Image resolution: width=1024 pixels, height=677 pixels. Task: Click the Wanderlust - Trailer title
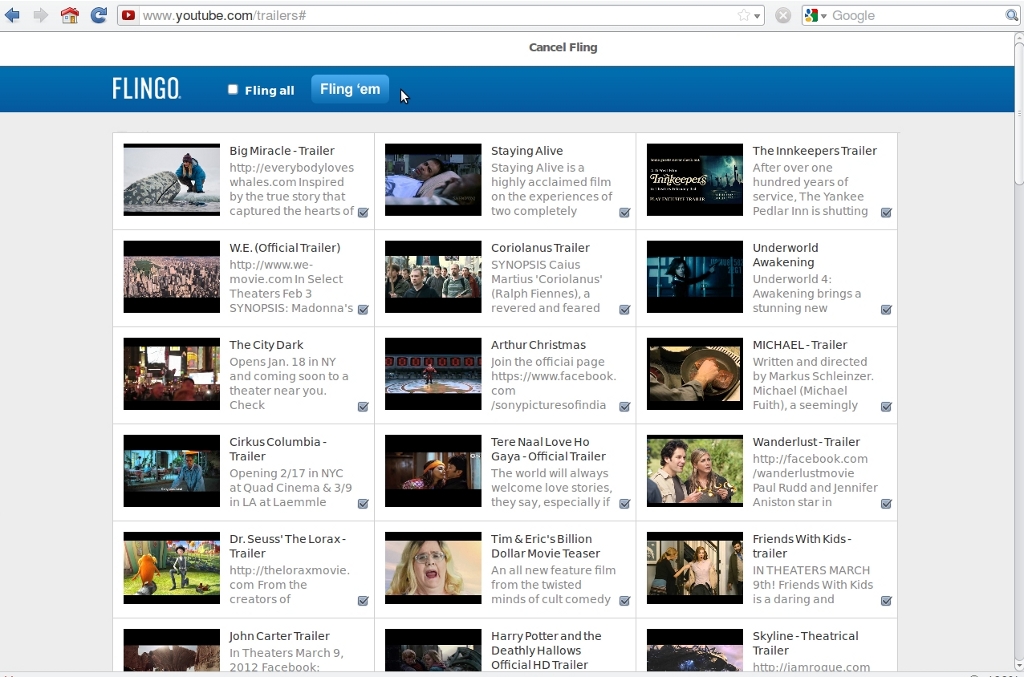pyautogui.click(x=806, y=442)
